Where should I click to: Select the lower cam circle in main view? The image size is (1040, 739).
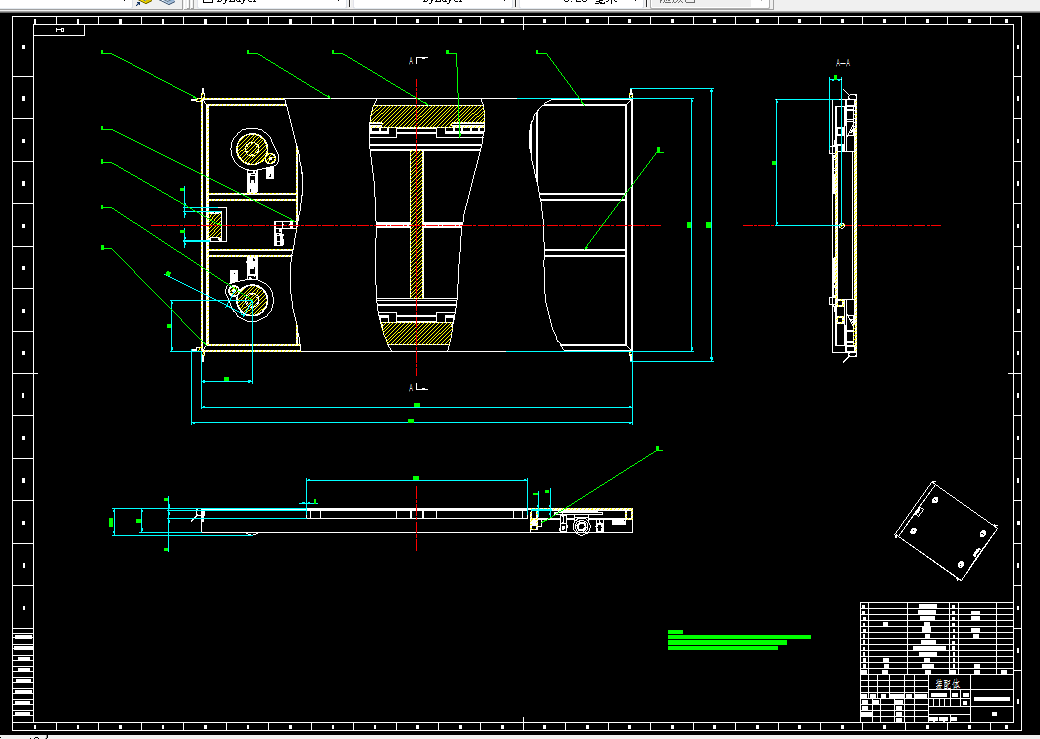click(252, 301)
